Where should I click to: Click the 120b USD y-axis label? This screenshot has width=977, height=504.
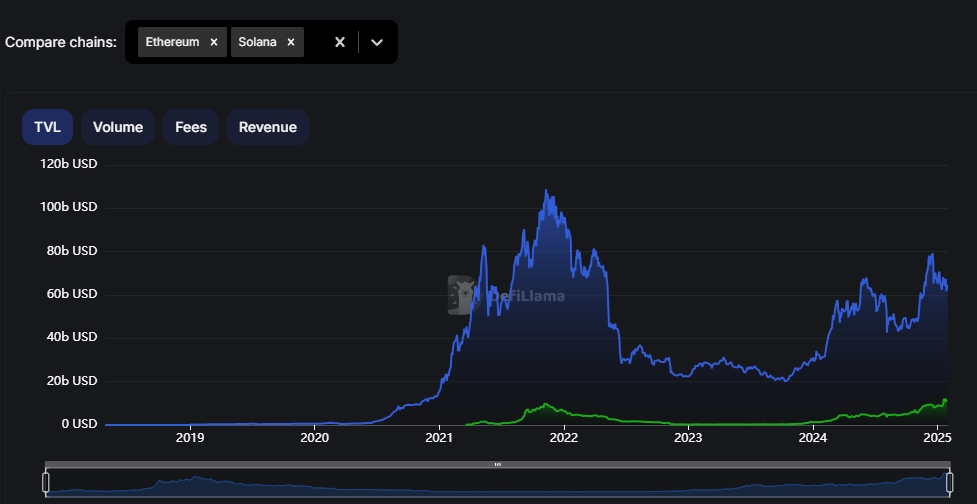click(69, 164)
